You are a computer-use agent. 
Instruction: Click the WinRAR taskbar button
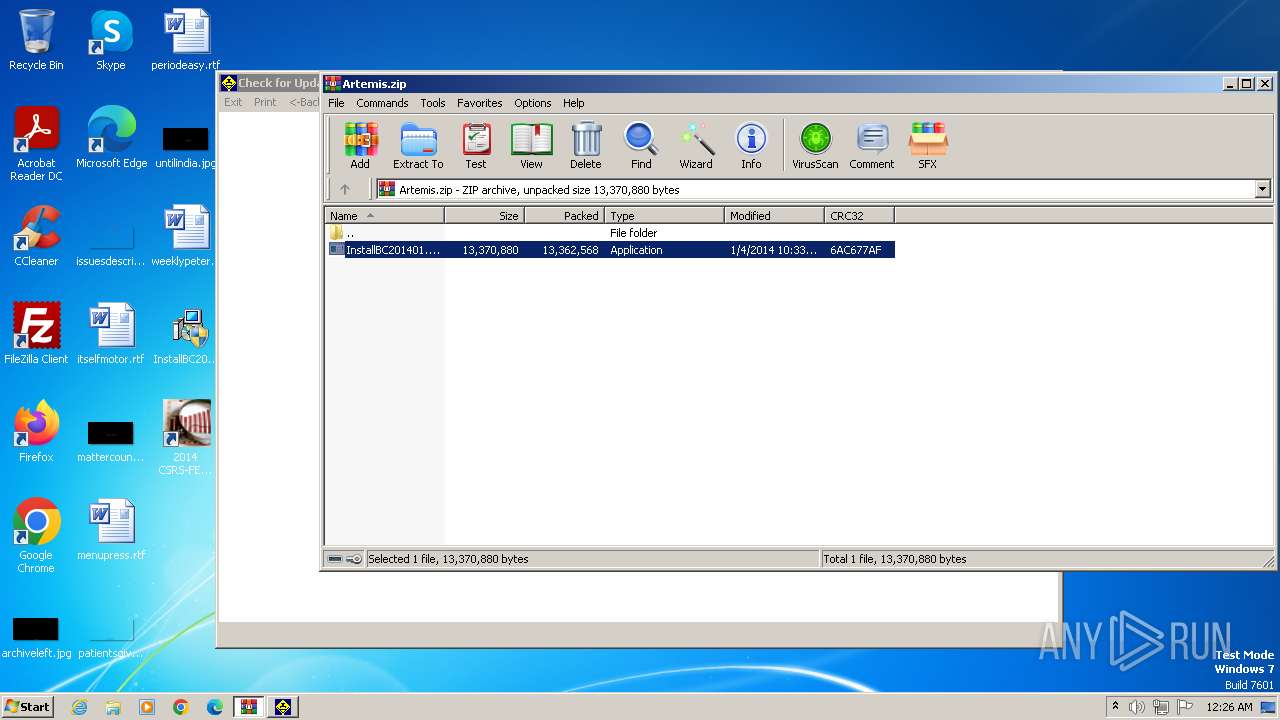point(249,707)
